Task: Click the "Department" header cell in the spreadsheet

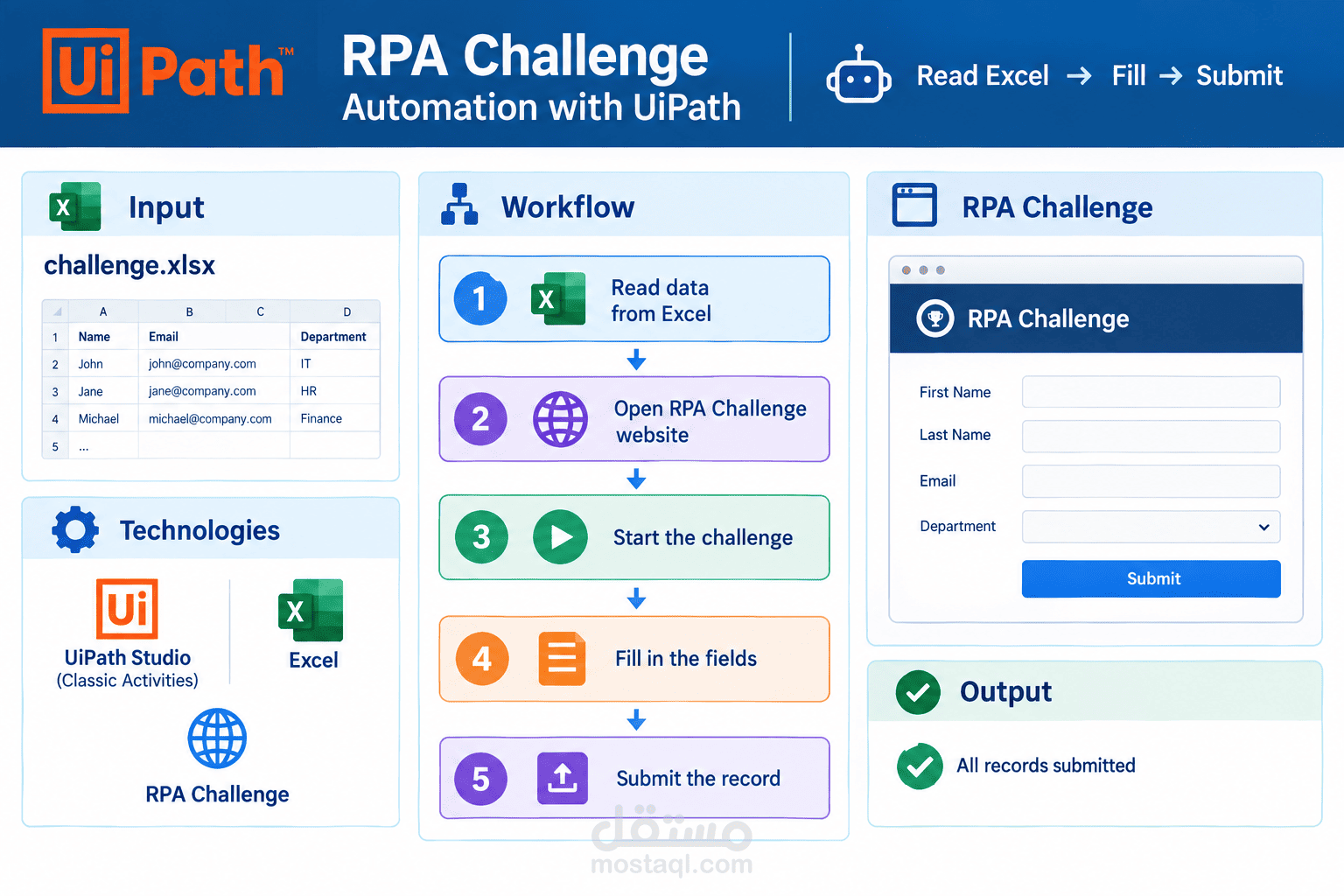Action: point(334,337)
